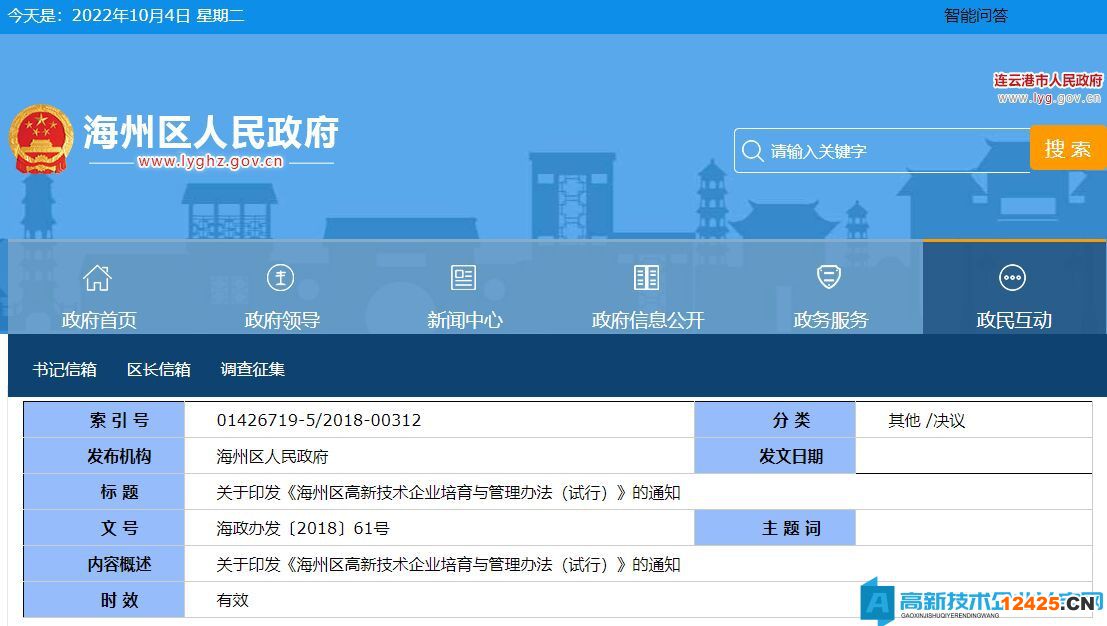Click the 政府信息公开 document icon
The width and height of the screenshot is (1107, 626).
click(x=645, y=278)
